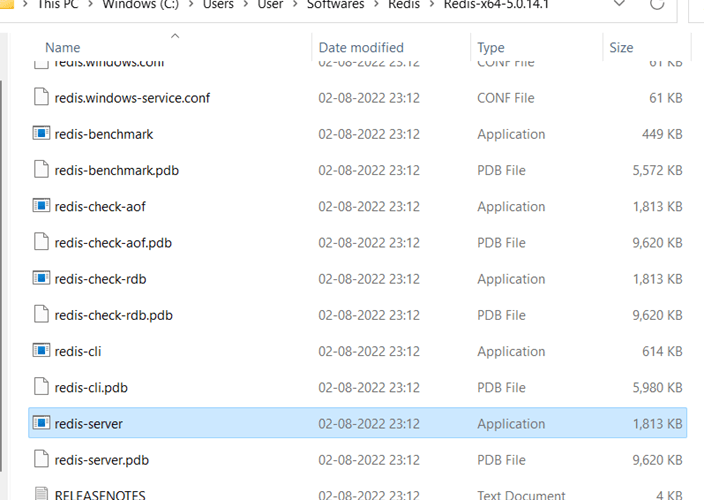Go to Softwares in the breadcrumb path
704x500 pixels.
(x=335, y=4)
